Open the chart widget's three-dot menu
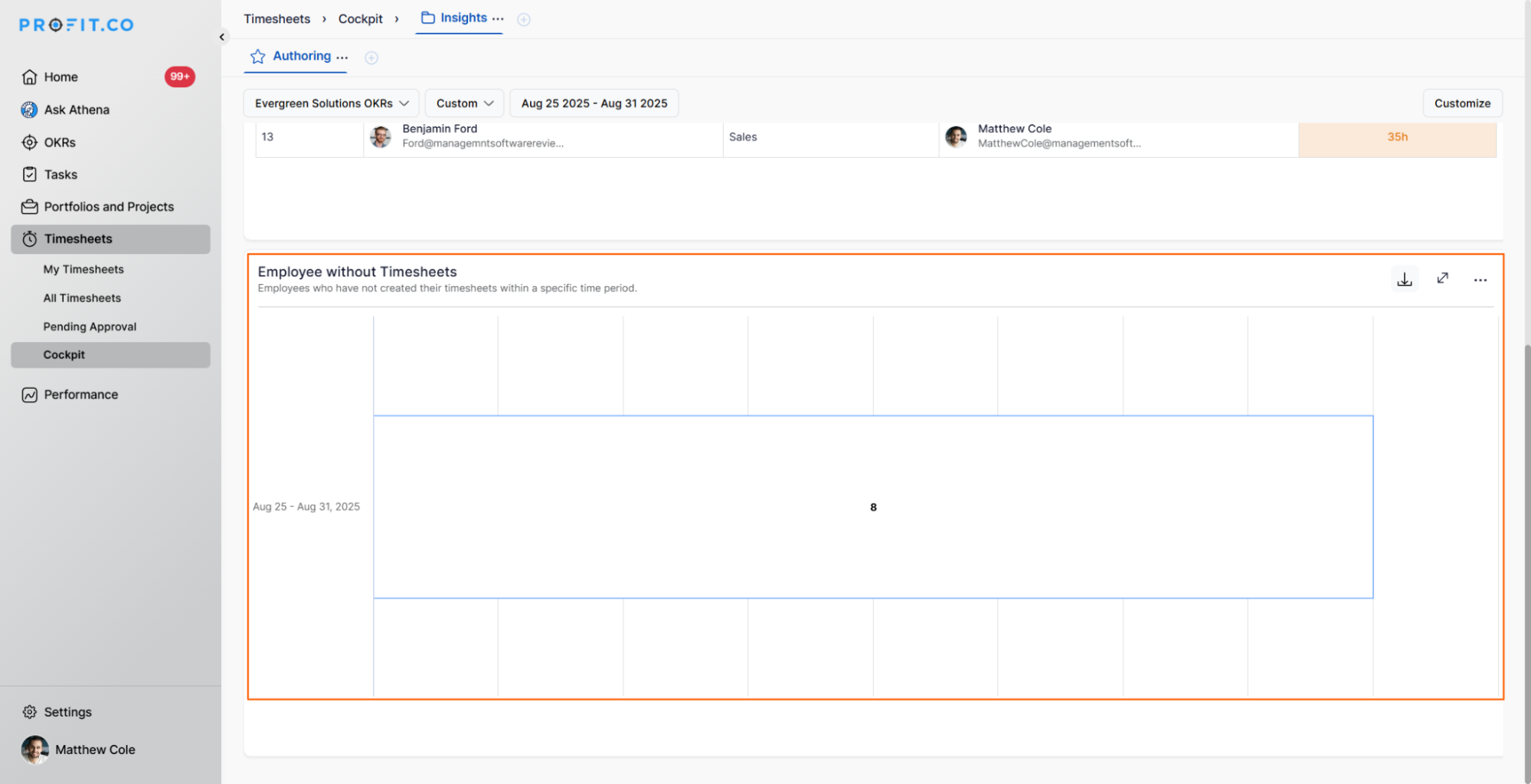This screenshot has width=1531, height=784. (1480, 280)
